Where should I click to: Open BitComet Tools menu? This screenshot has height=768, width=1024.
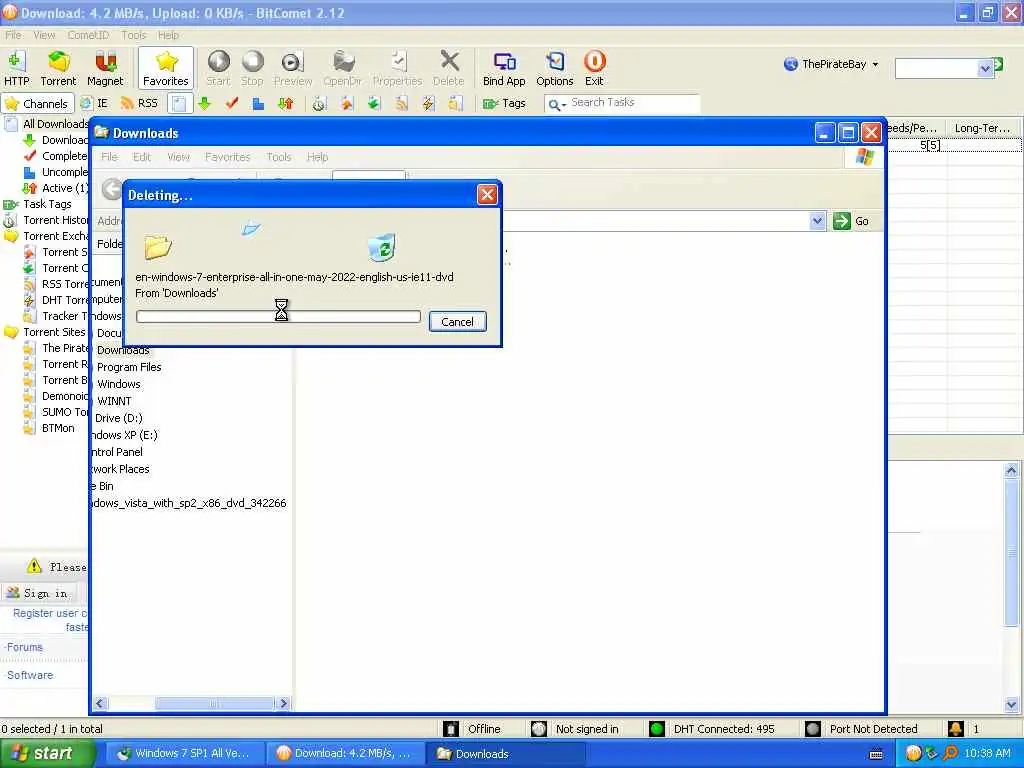pos(134,35)
